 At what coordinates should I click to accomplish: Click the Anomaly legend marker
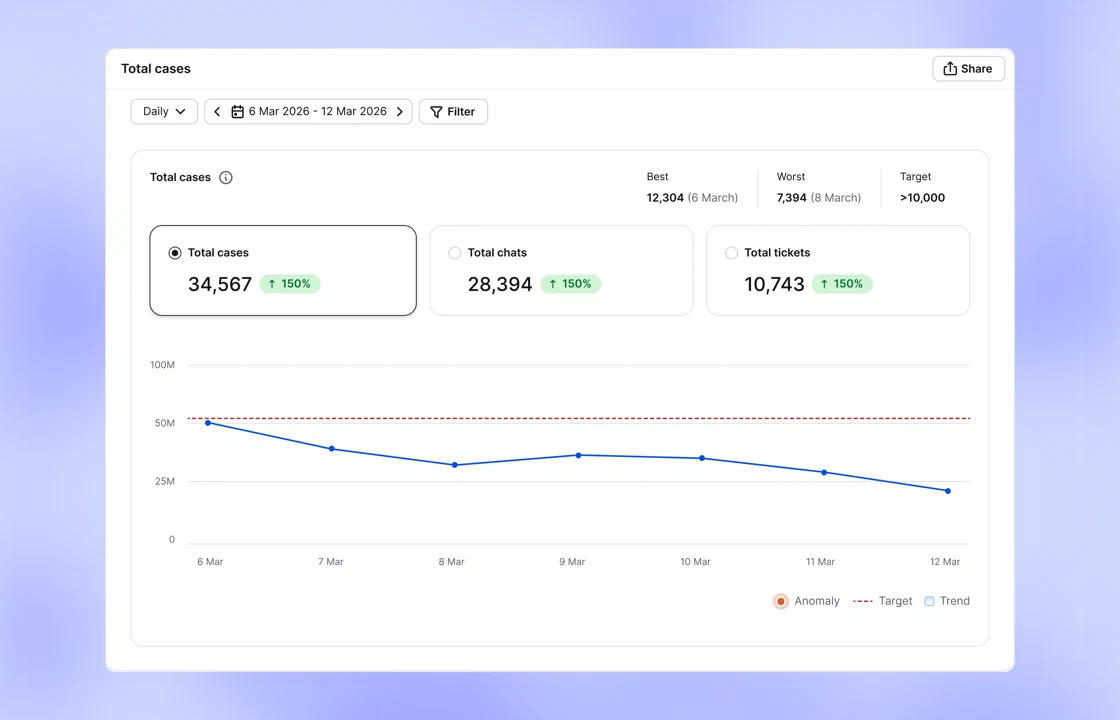(781, 601)
